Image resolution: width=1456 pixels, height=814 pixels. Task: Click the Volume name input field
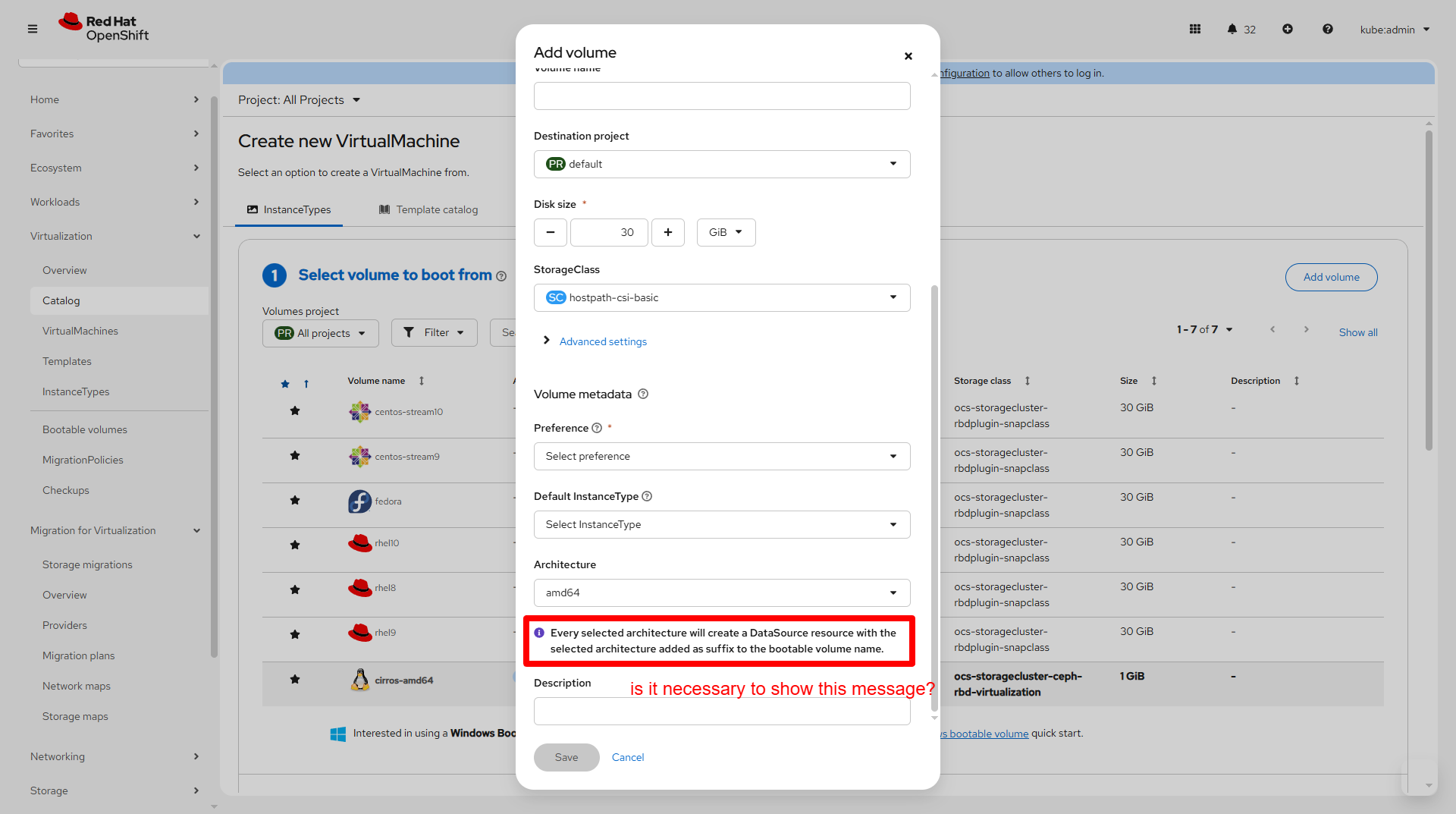[x=722, y=96]
